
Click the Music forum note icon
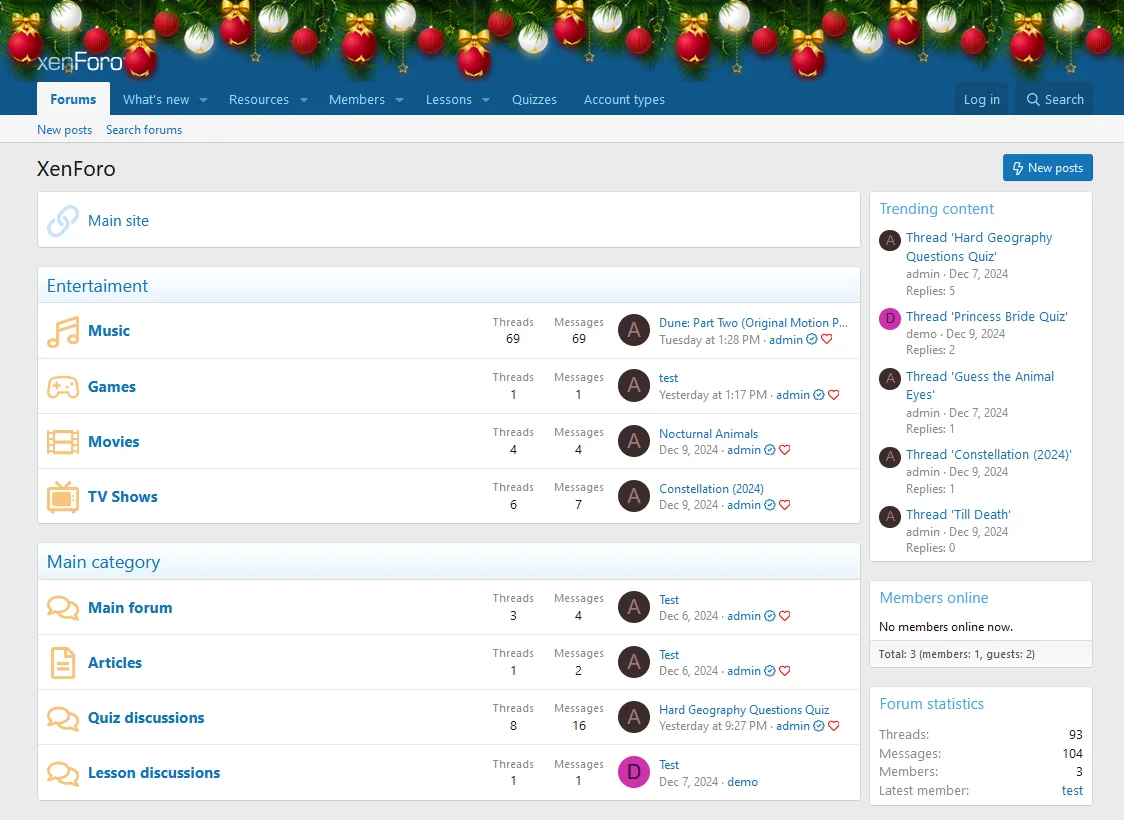coord(63,331)
